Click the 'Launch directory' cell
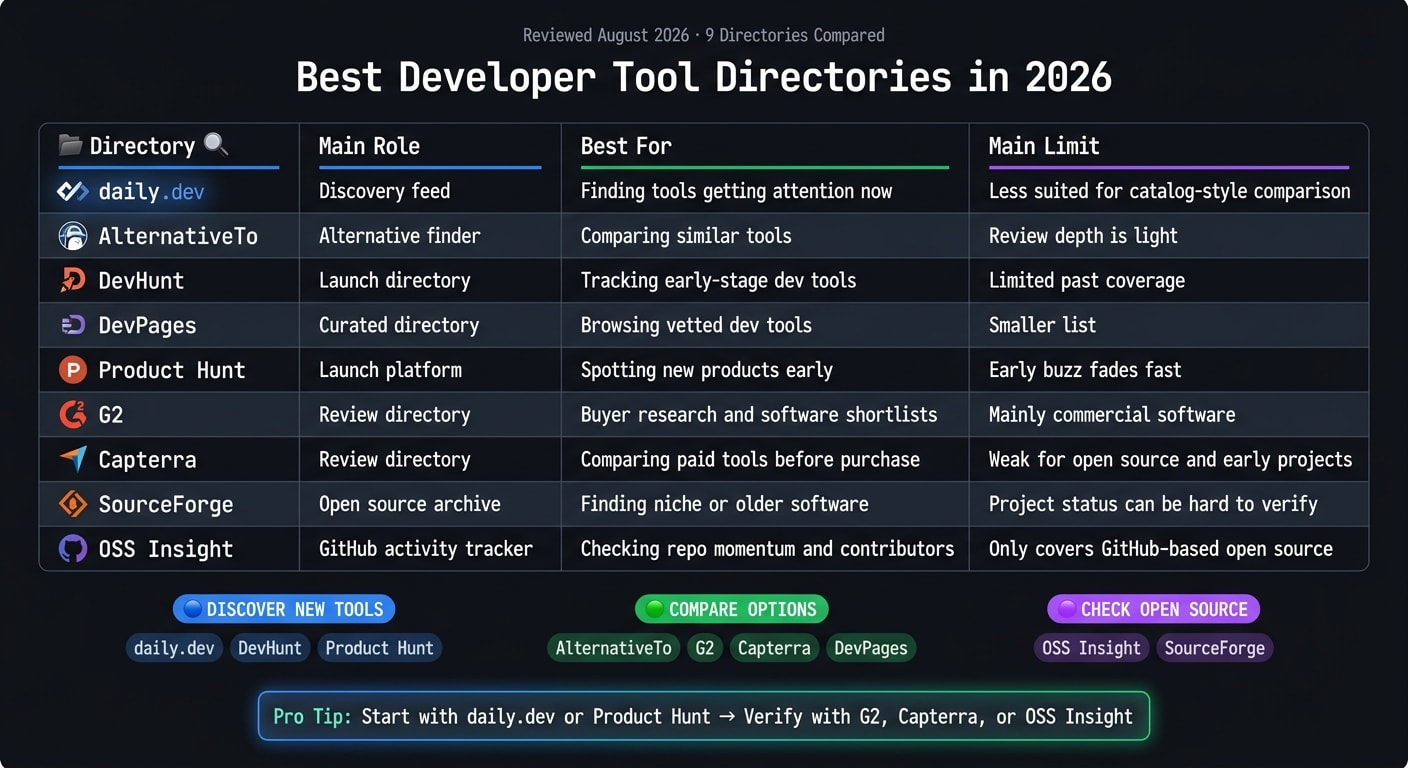The image size is (1408, 768). [x=394, y=281]
